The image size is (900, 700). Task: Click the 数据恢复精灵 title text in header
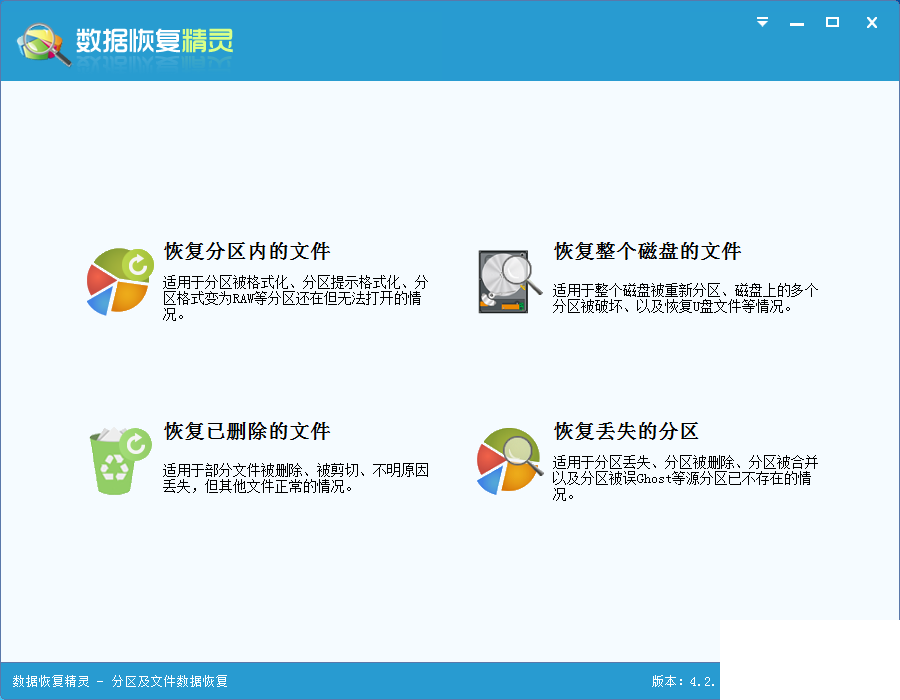coord(154,41)
